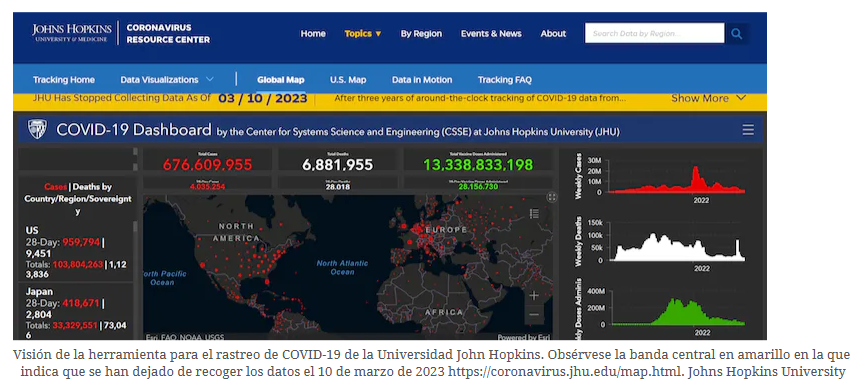Screen dimensions: 864x386
Task: Go to Events & News page
Action: click(491, 34)
